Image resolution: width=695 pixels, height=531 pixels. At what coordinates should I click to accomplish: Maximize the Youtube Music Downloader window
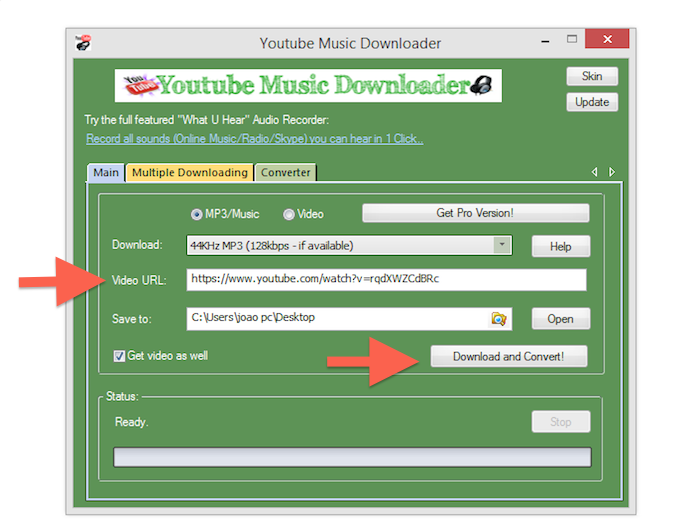pos(572,39)
